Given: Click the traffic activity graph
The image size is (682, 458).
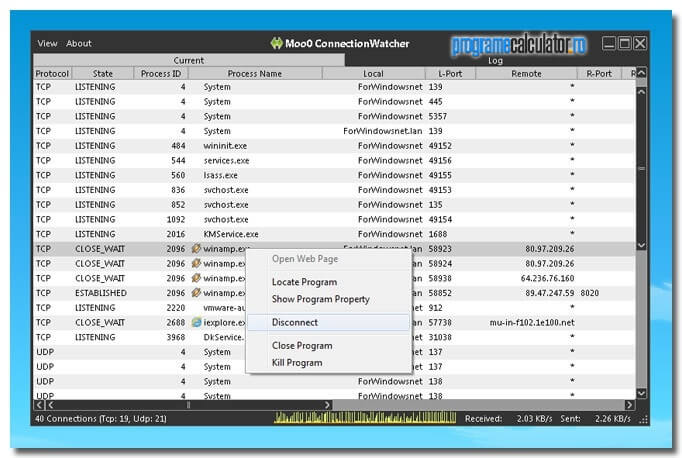Looking at the screenshot, I should point(365,418).
